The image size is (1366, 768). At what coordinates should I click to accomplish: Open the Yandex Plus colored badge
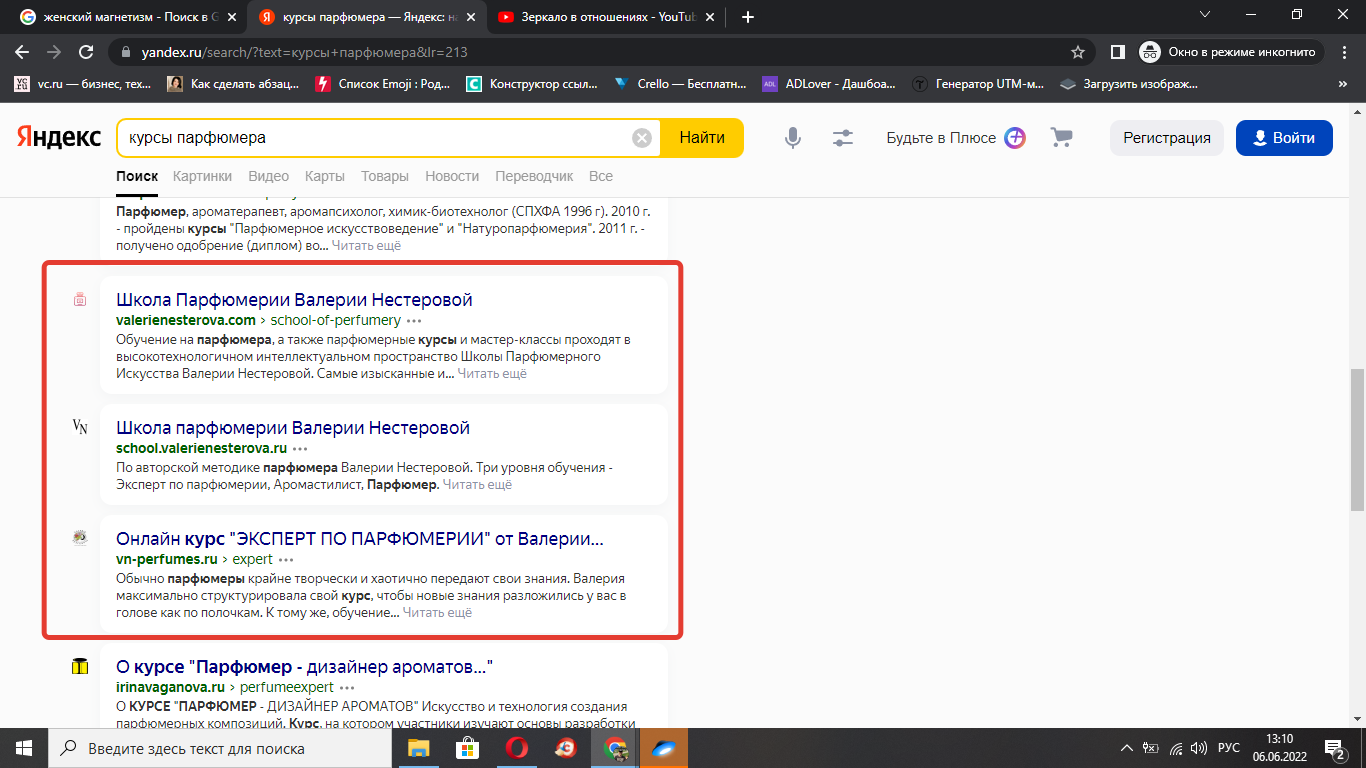[1015, 138]
